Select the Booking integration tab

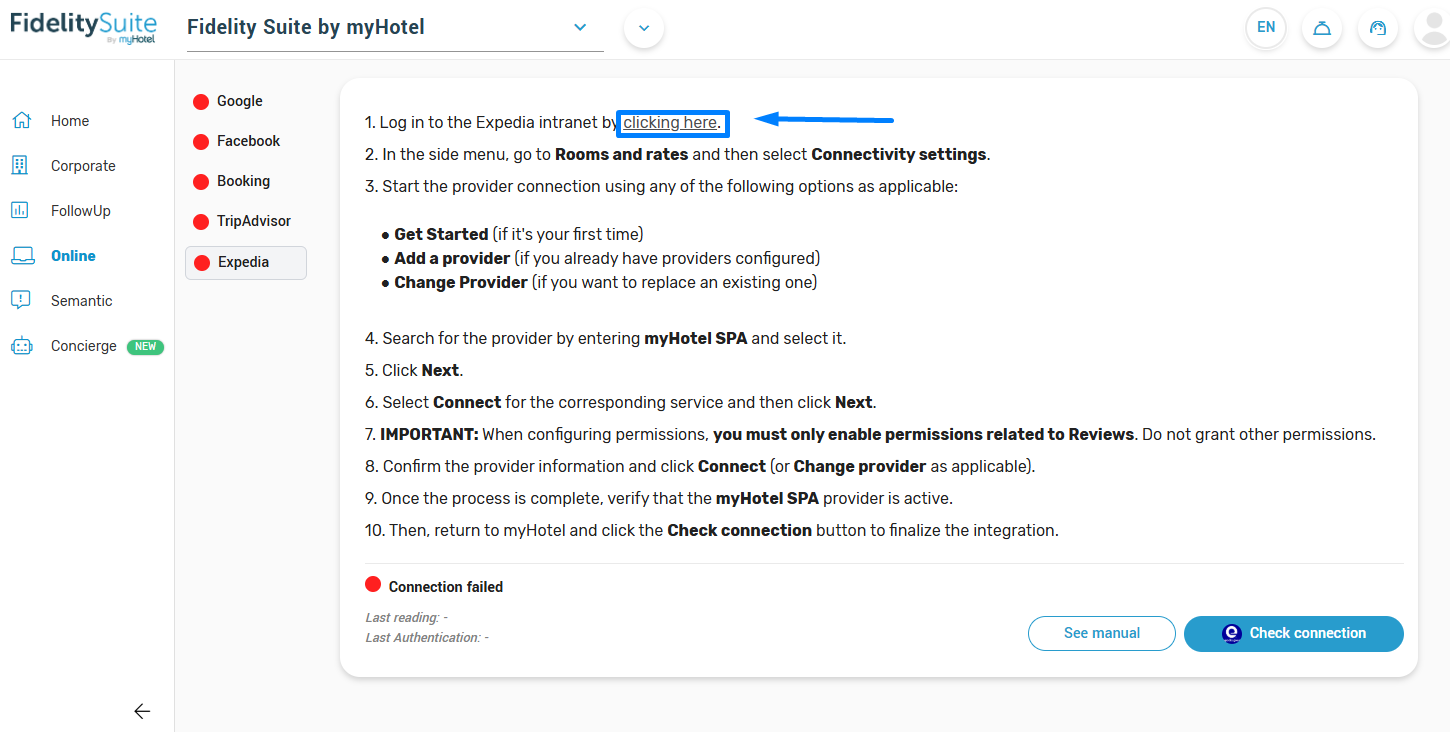tap(243, 181)
